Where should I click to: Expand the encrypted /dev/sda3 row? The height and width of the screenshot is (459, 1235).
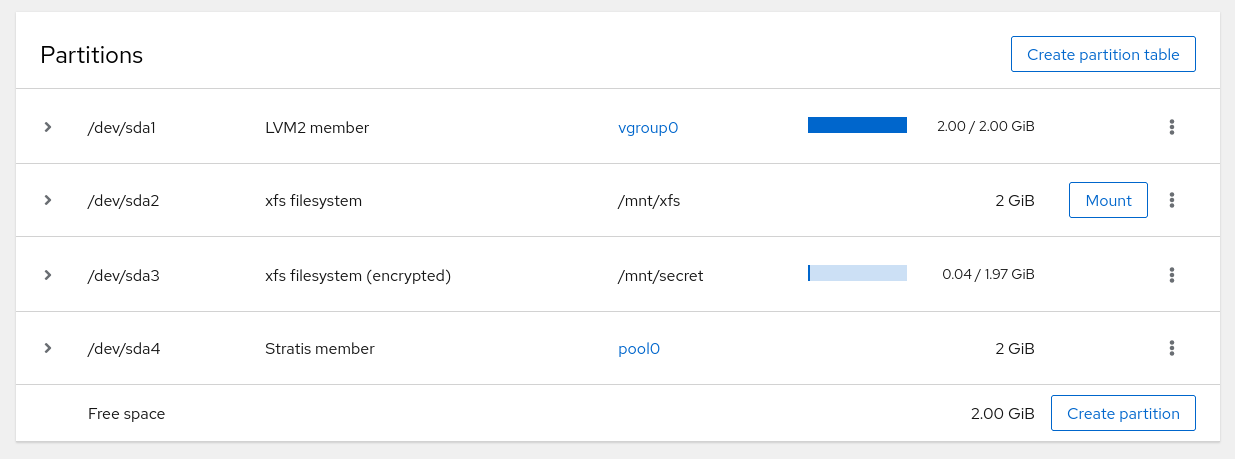click(x=47, y=275)
